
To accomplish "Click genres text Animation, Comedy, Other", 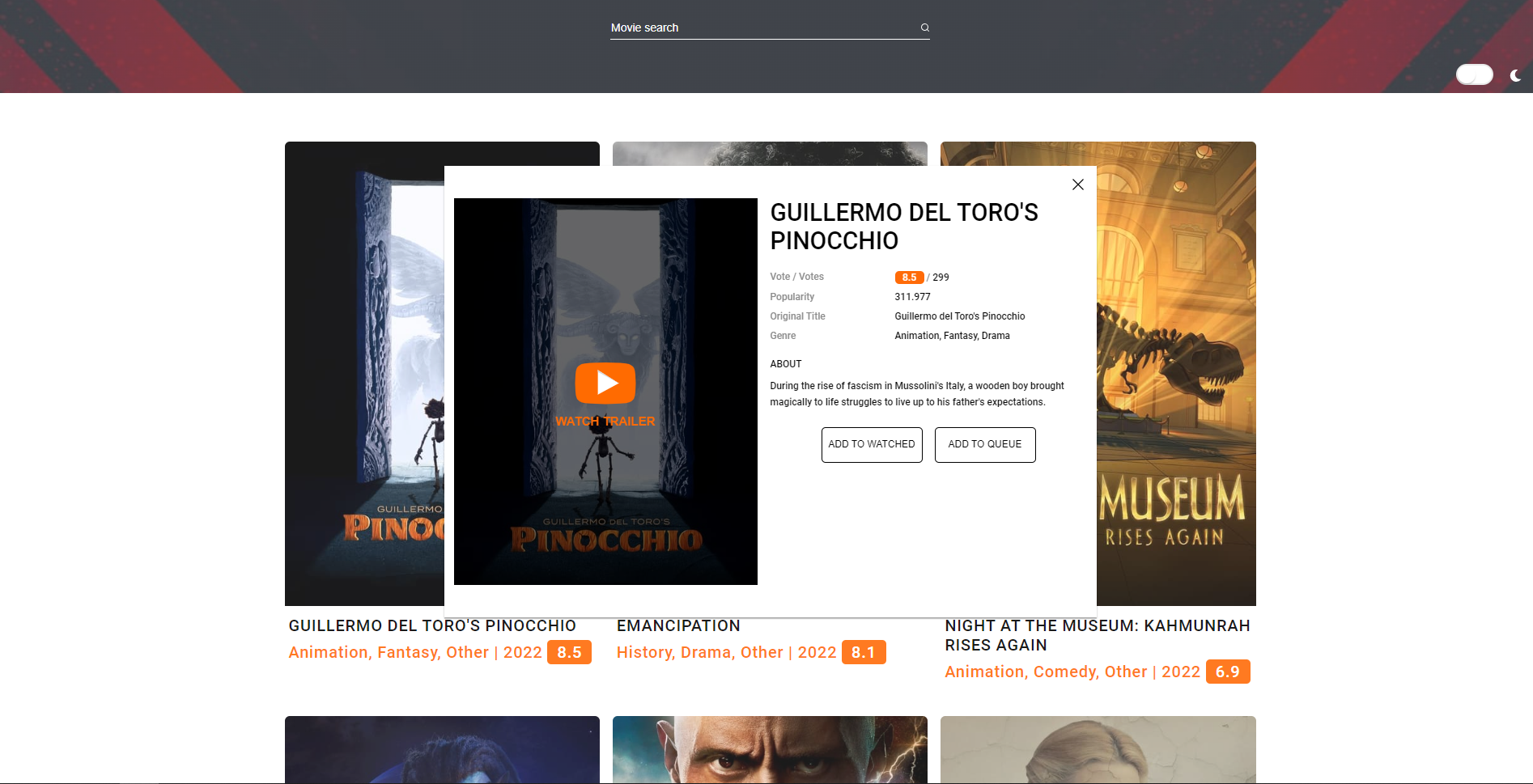I will (1046, 672).
